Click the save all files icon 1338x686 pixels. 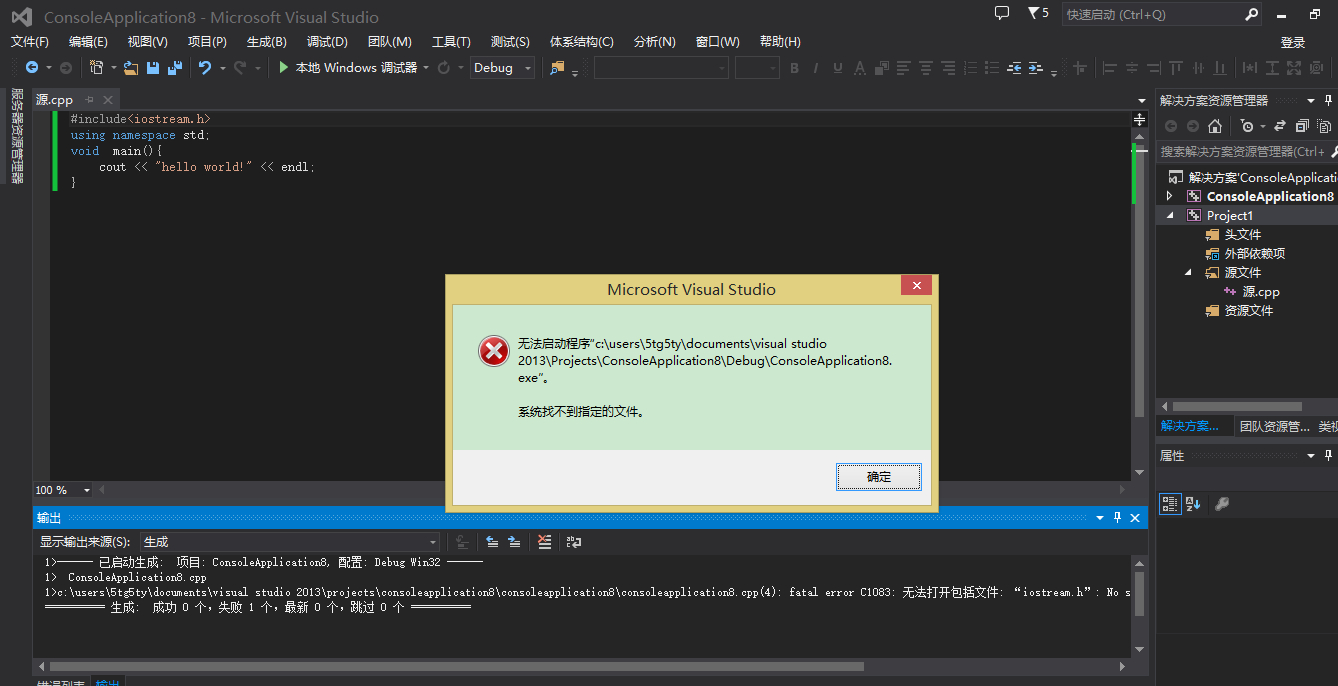click(x=175, y=68)
